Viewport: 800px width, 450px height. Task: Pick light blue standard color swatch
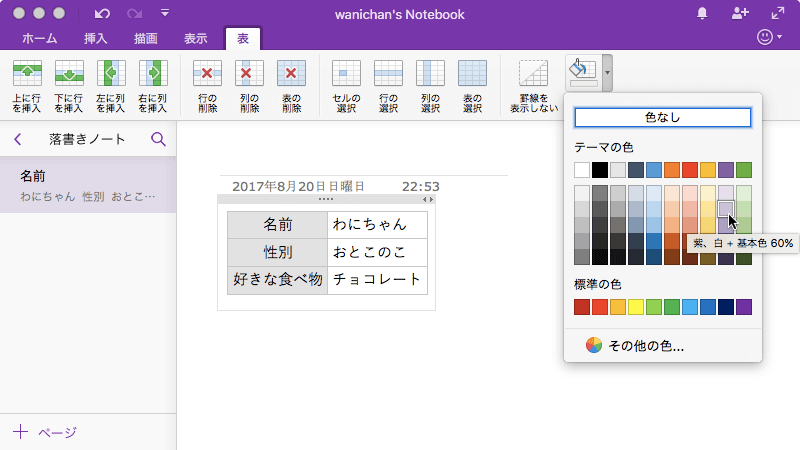pyautogui.click(x=690, y=307)
